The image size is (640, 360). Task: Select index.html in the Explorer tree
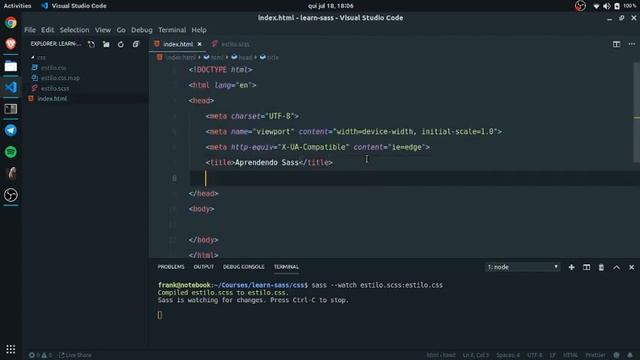click(x=52, y=98)
